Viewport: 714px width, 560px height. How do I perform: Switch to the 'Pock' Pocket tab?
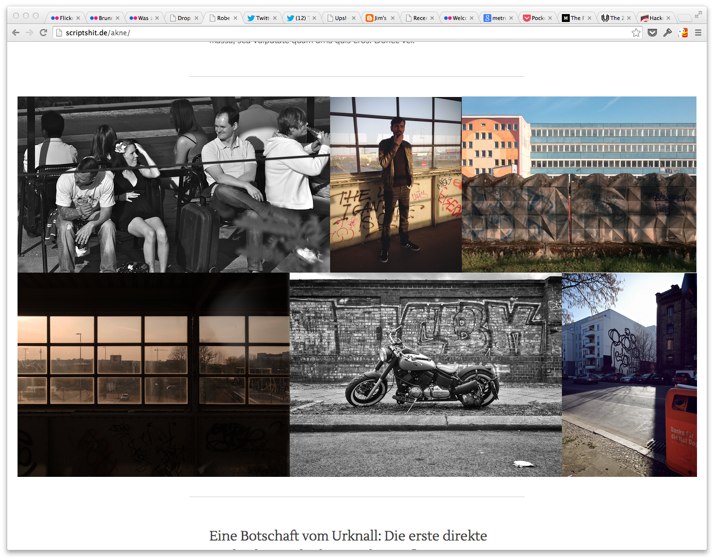coord(536,18)
